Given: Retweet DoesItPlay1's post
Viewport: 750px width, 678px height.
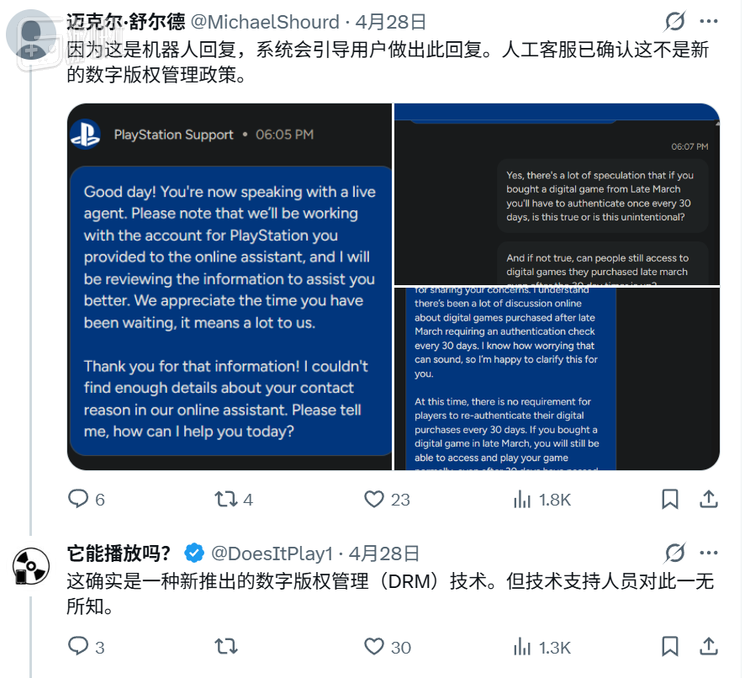Looking at the screenshot, I should coord(226,646).
